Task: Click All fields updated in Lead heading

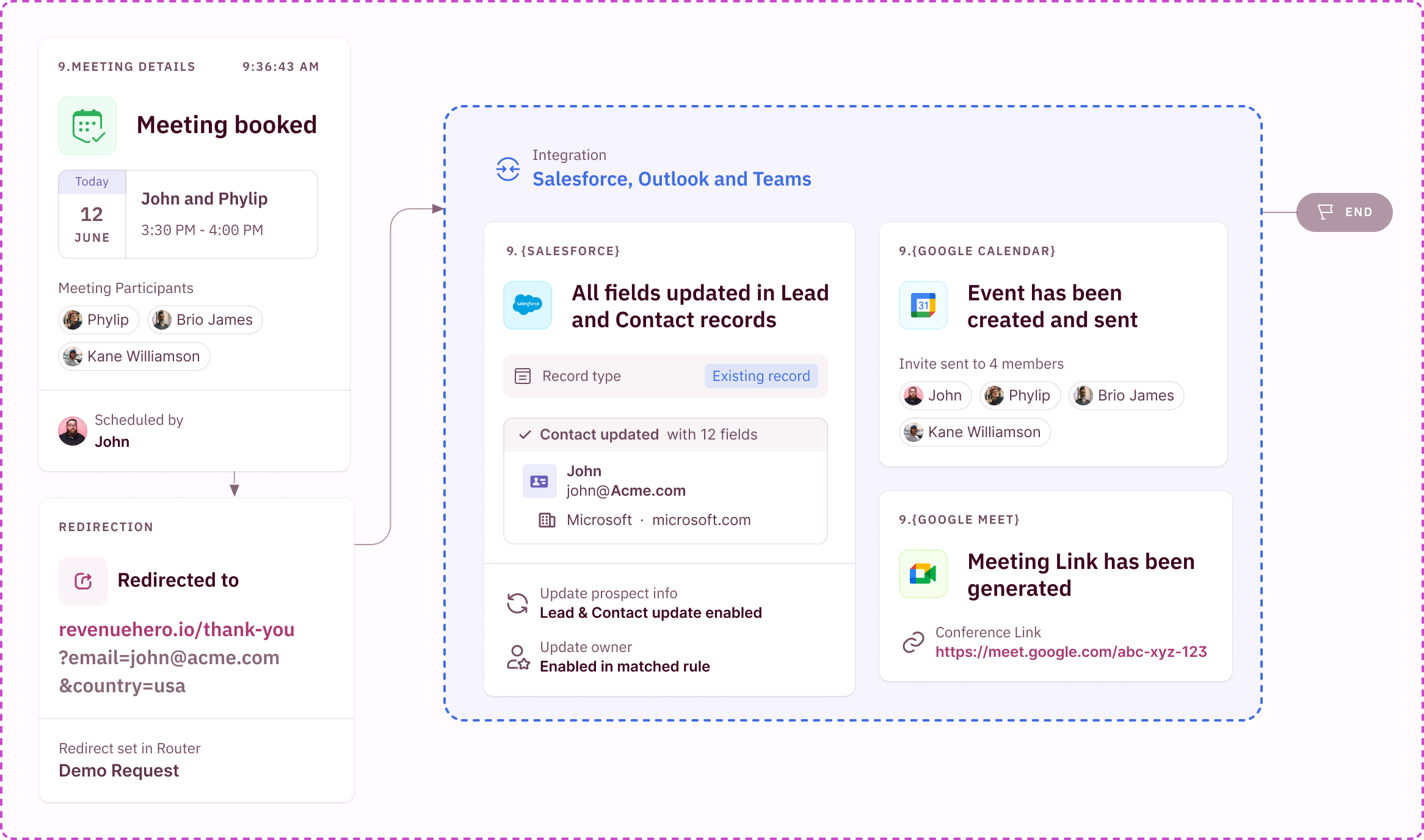Action: (700, 306)
